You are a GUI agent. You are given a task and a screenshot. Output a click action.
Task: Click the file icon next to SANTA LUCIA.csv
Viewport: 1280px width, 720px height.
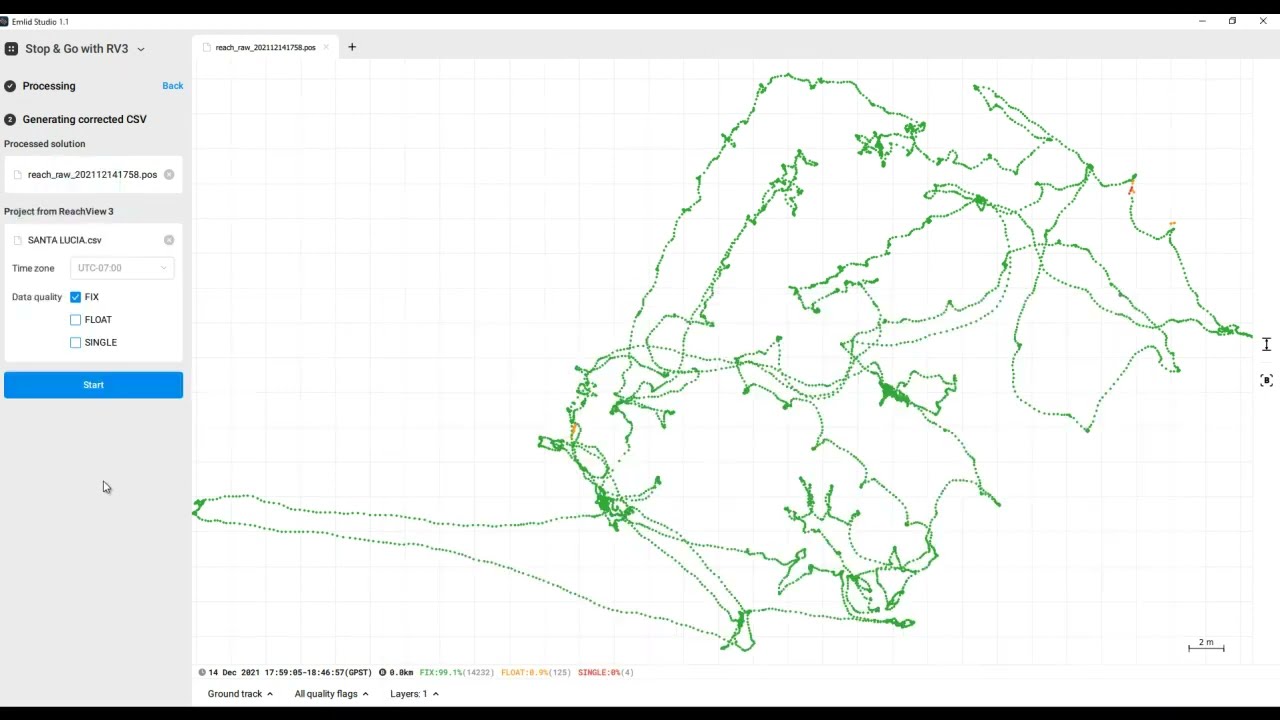click(17, 240)
